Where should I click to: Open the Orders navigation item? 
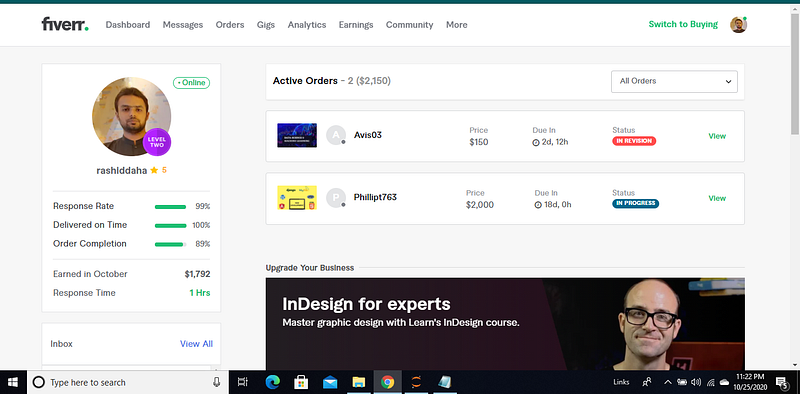[230, 24]
